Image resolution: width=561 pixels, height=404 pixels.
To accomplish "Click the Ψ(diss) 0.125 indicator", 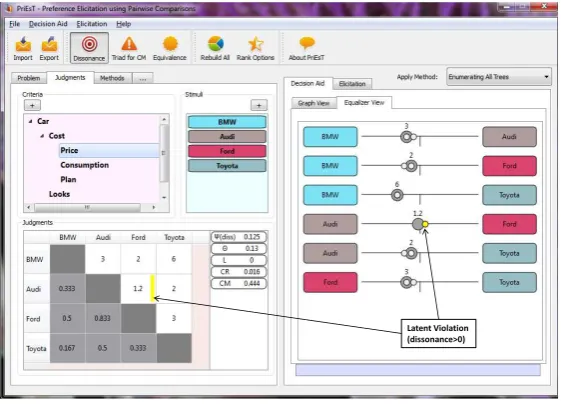I will [239, 237].
